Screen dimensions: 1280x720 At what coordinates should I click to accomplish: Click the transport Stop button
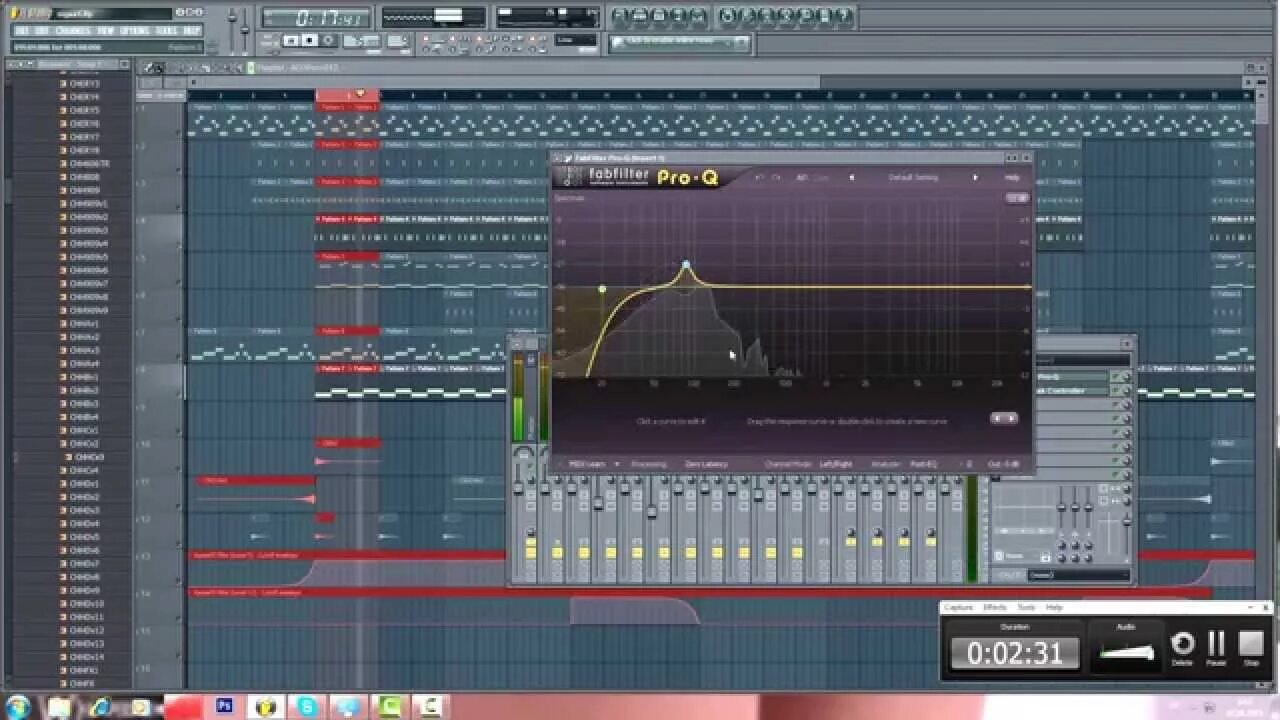(309, 41)
